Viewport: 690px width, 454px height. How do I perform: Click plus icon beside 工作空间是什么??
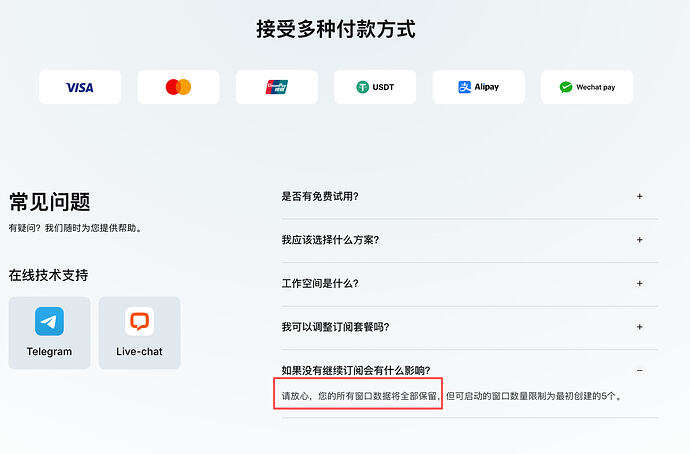coord(640,284)
